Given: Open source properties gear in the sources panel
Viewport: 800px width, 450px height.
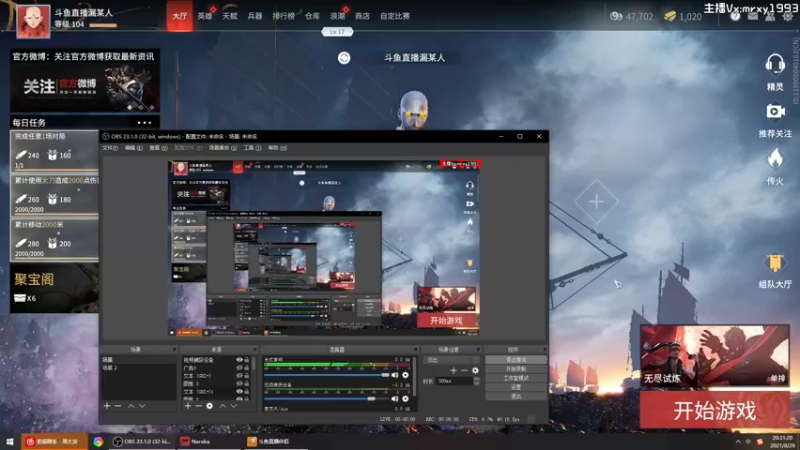Looking at the screenshot, I should [210, 406].
